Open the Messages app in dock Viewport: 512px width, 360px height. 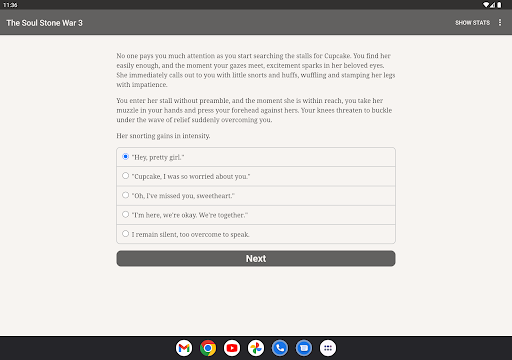coord(304,348)
